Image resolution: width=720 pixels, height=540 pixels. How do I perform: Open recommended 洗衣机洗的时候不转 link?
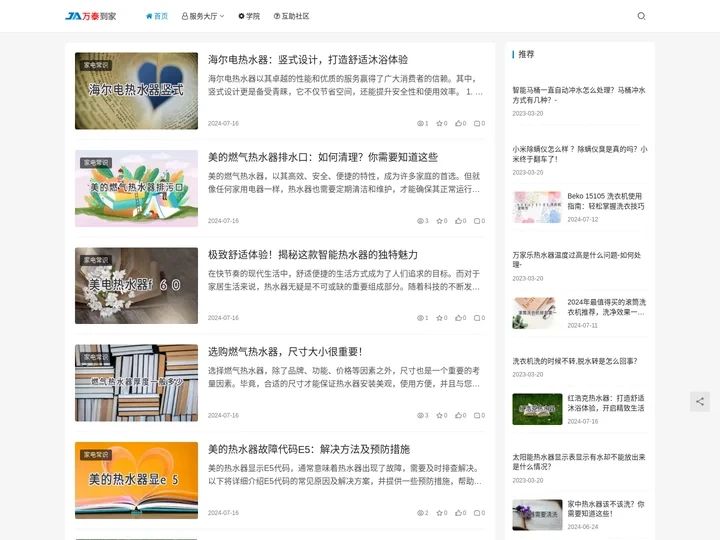click(575, 361)
